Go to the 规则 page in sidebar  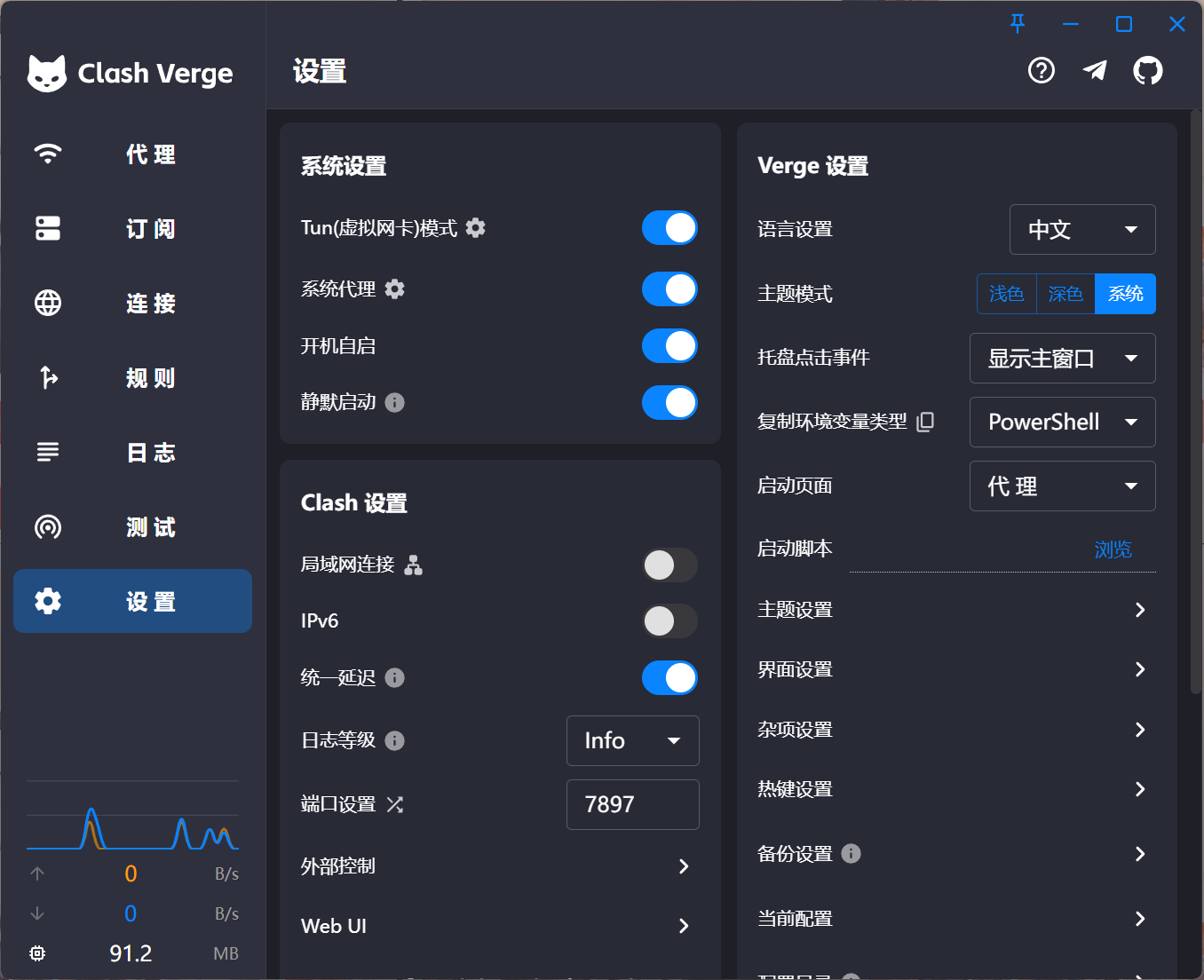[x=132, y=377]
